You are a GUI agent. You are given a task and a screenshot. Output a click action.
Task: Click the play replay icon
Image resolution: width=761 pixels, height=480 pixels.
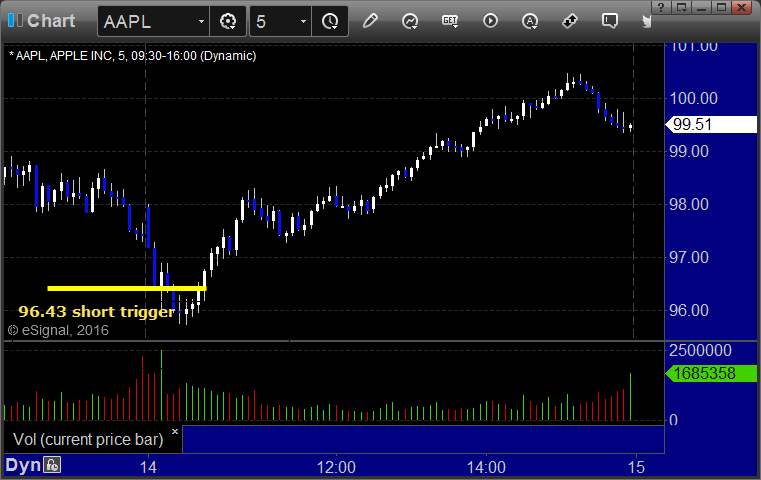pos(490,21)
